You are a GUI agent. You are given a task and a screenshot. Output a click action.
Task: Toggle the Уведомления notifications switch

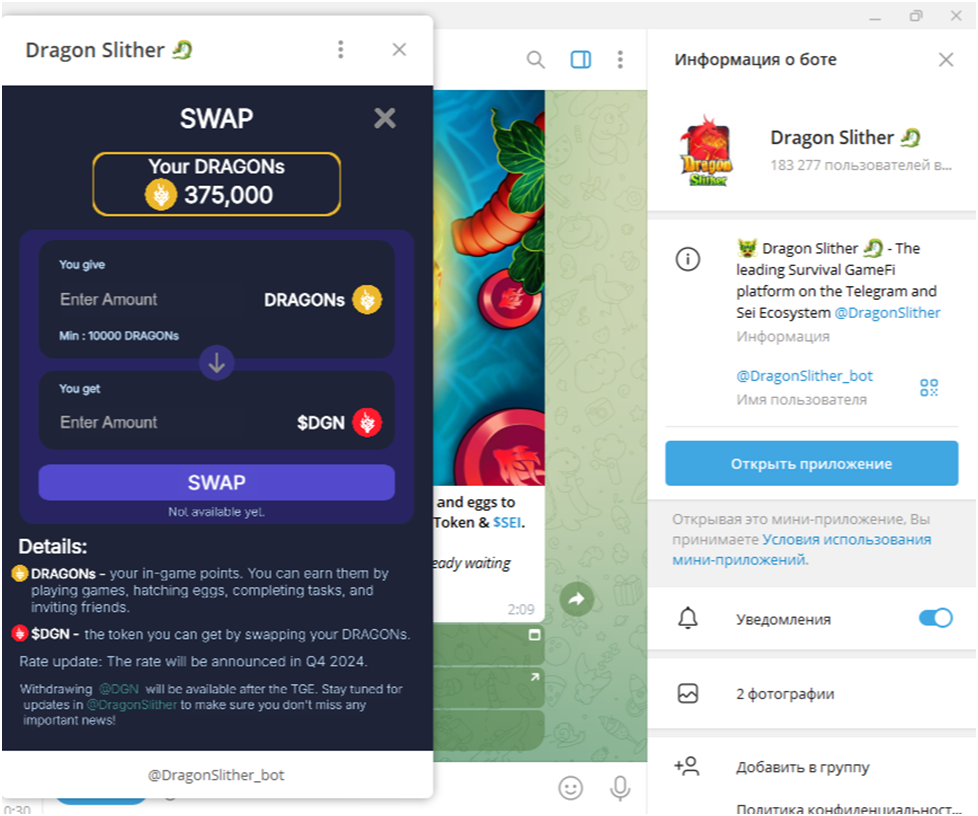[935, 618]
